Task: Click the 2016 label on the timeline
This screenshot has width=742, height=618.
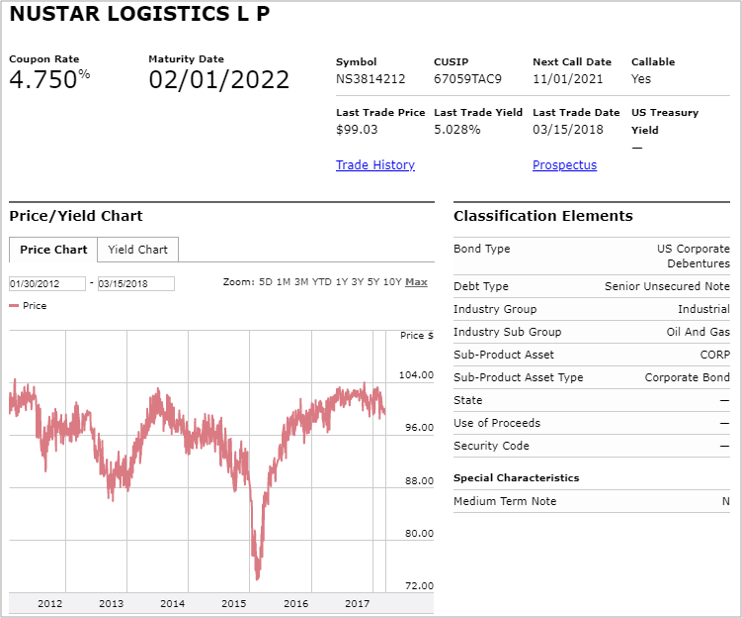Action: point(296,603)
